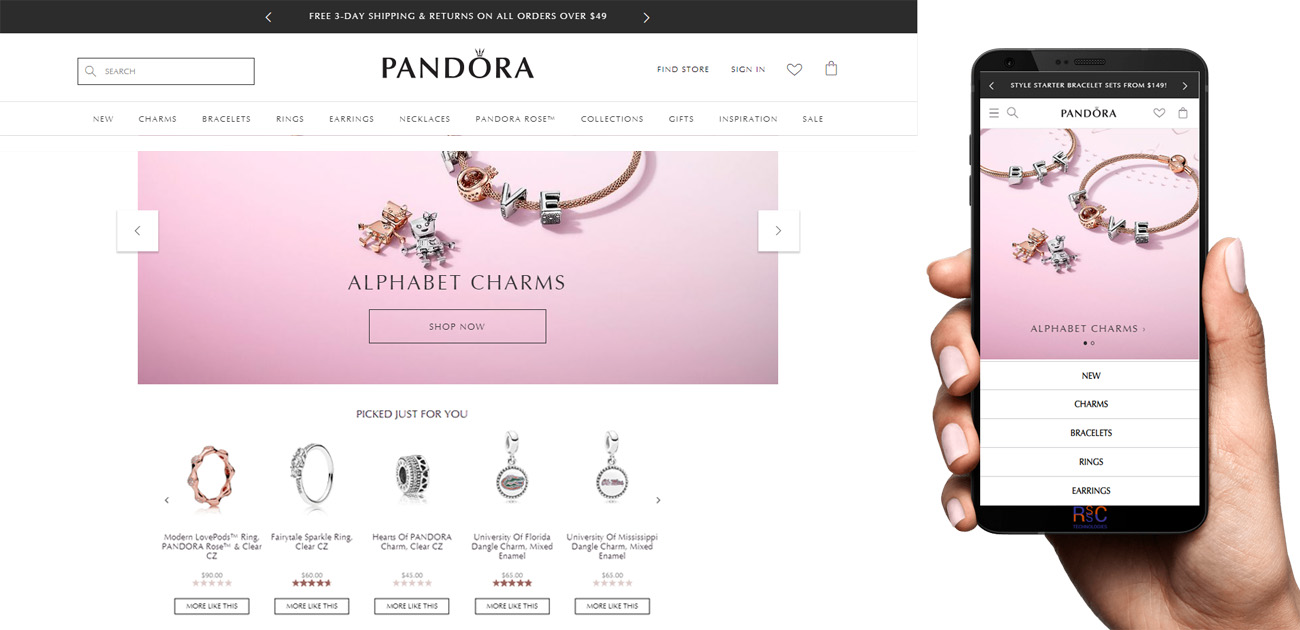Open the Find Store link
This screenshot has height=630, width=1300.
[x=683, y=70]
